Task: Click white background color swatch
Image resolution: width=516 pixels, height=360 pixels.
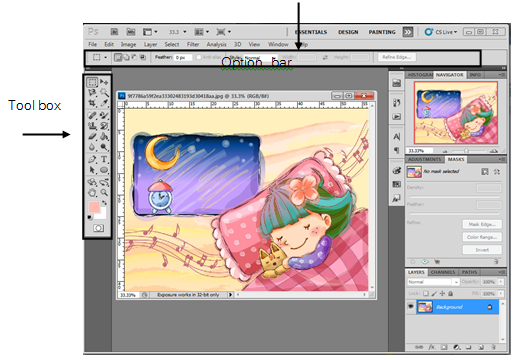Action: [x=102, y=215]
